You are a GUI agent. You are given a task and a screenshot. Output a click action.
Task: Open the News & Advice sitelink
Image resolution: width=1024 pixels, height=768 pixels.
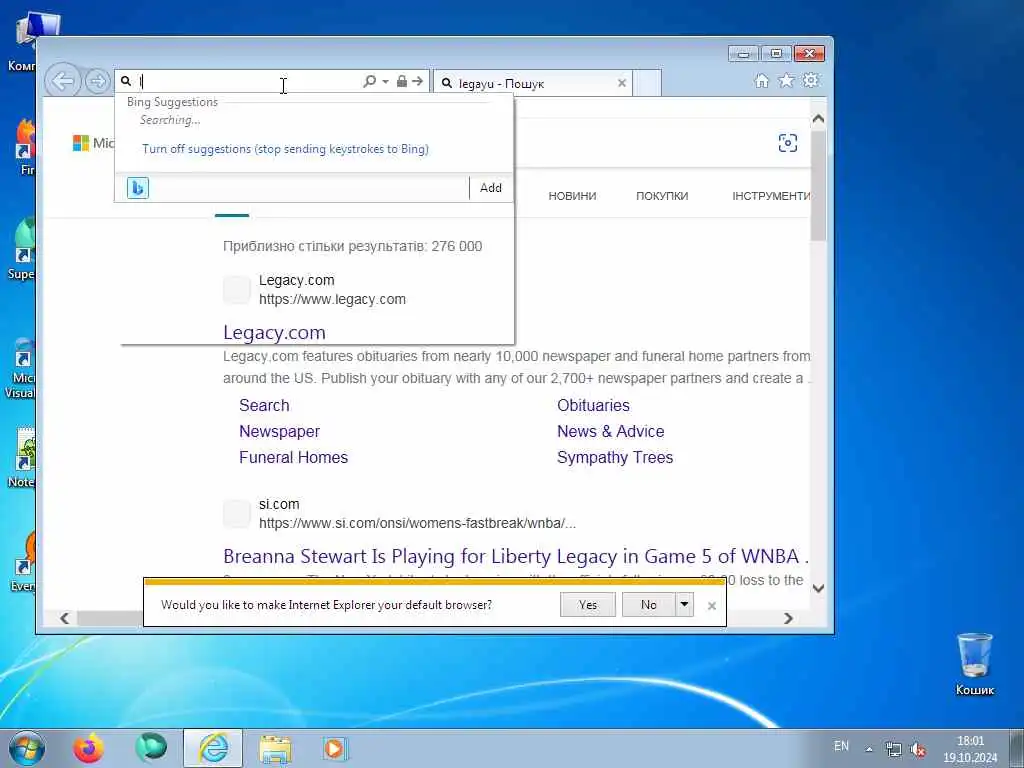pyautogui.click(x=610, y=432)
